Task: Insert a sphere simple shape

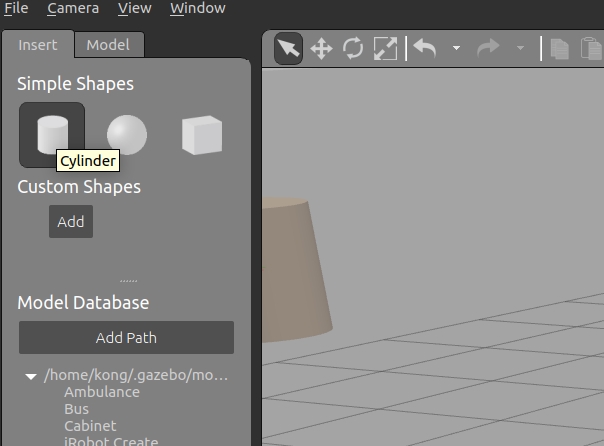Action: click(127, 134)
